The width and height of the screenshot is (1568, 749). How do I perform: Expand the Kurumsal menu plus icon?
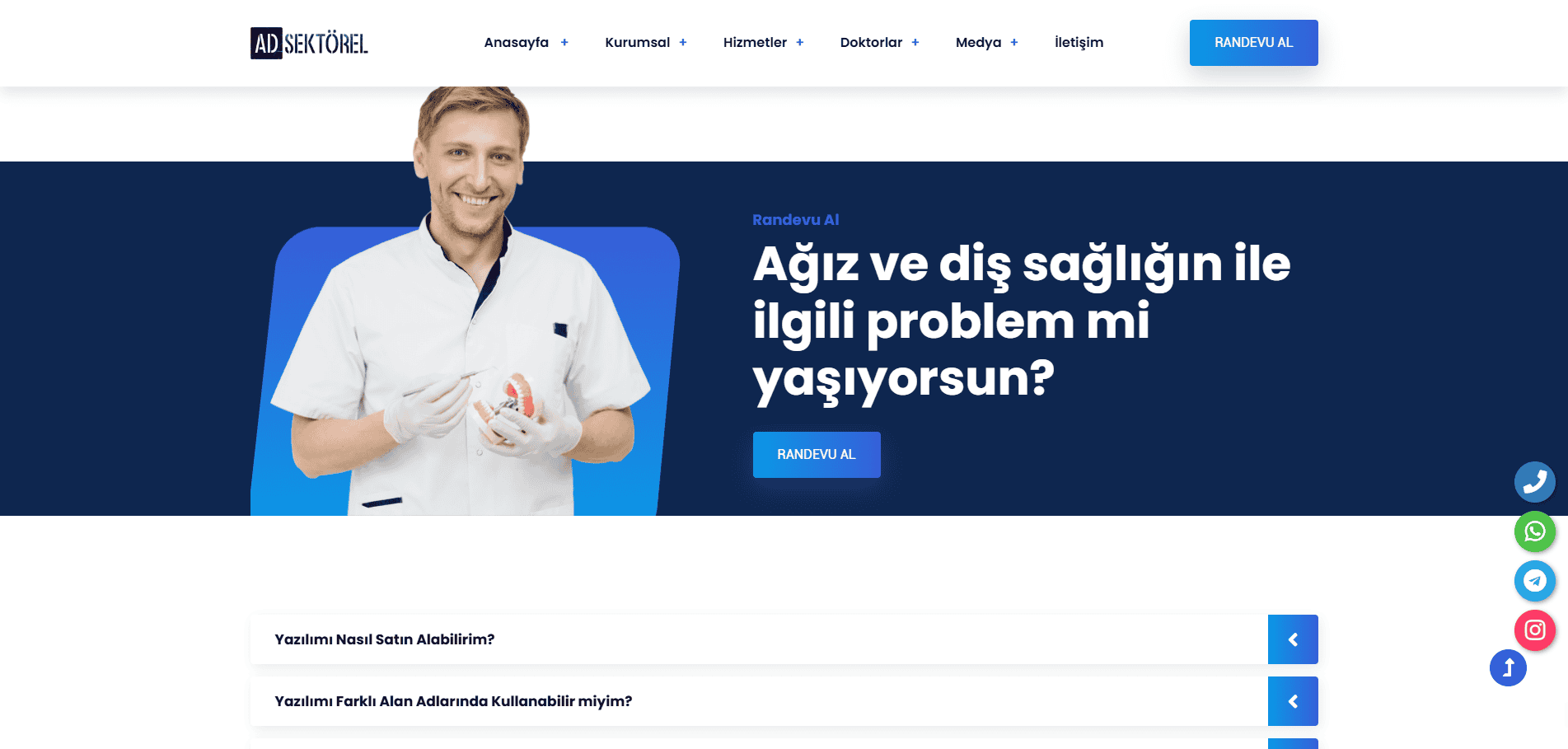tap(683, 43)
